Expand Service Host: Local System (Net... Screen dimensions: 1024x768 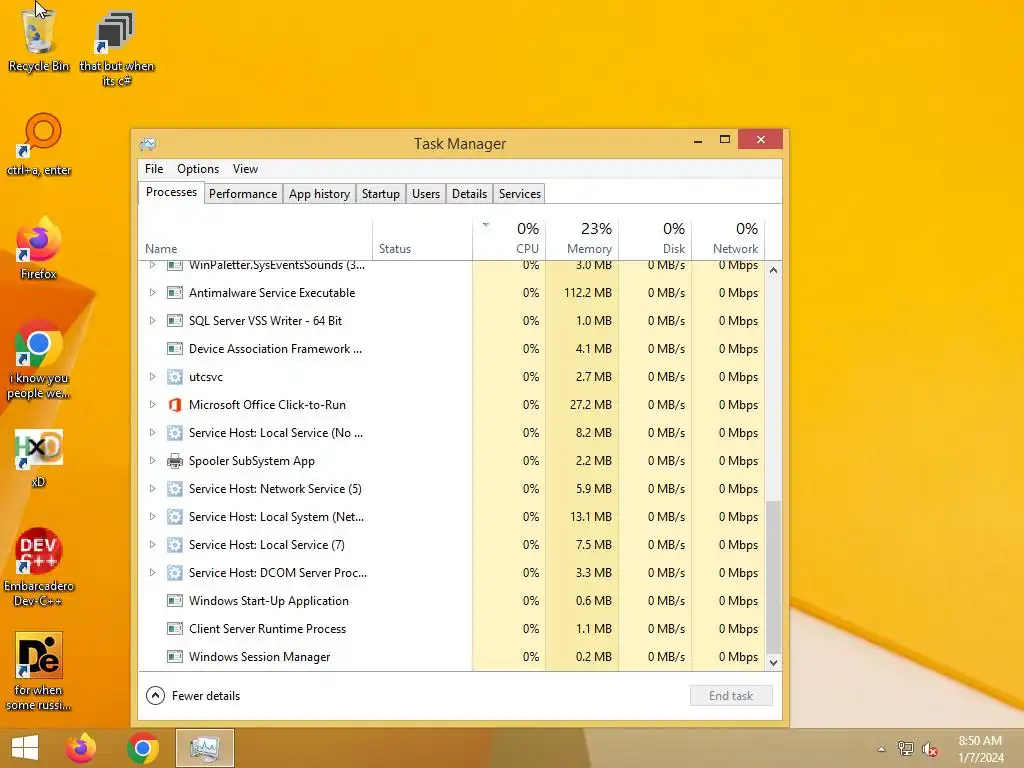(x=152, y=517)
